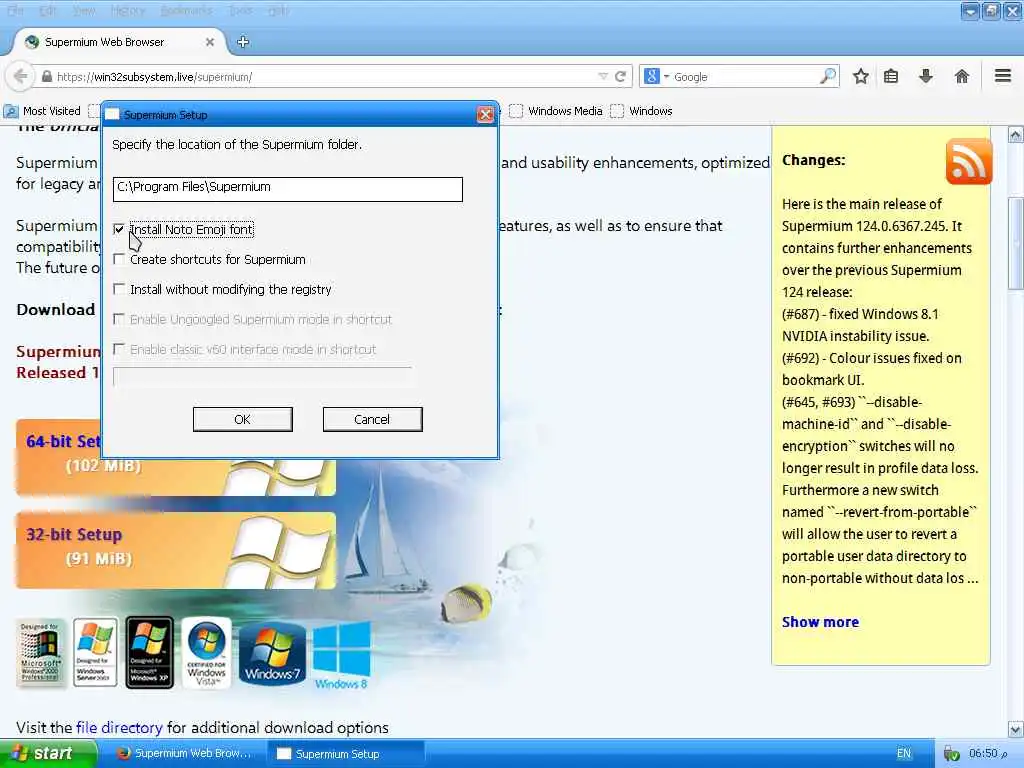This screenshot has width=1024, height=768.
Task: Click the Windows 8 logo badge
Action: [x=342, y=655]
